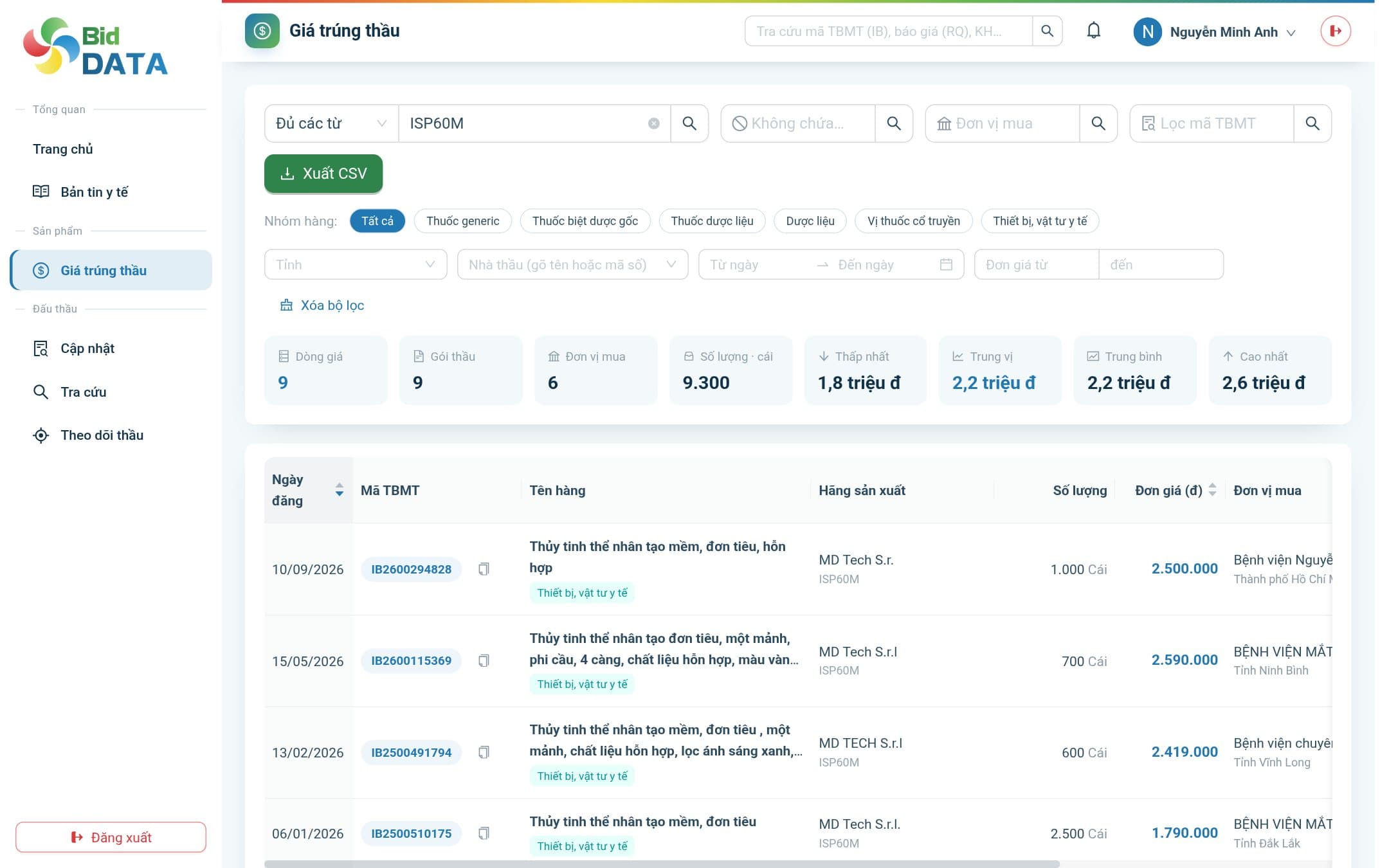This screenshot has width=1389, height=868.
Task: Click Xóa bộ lọc to reset filters
Action: coord(322,305)
